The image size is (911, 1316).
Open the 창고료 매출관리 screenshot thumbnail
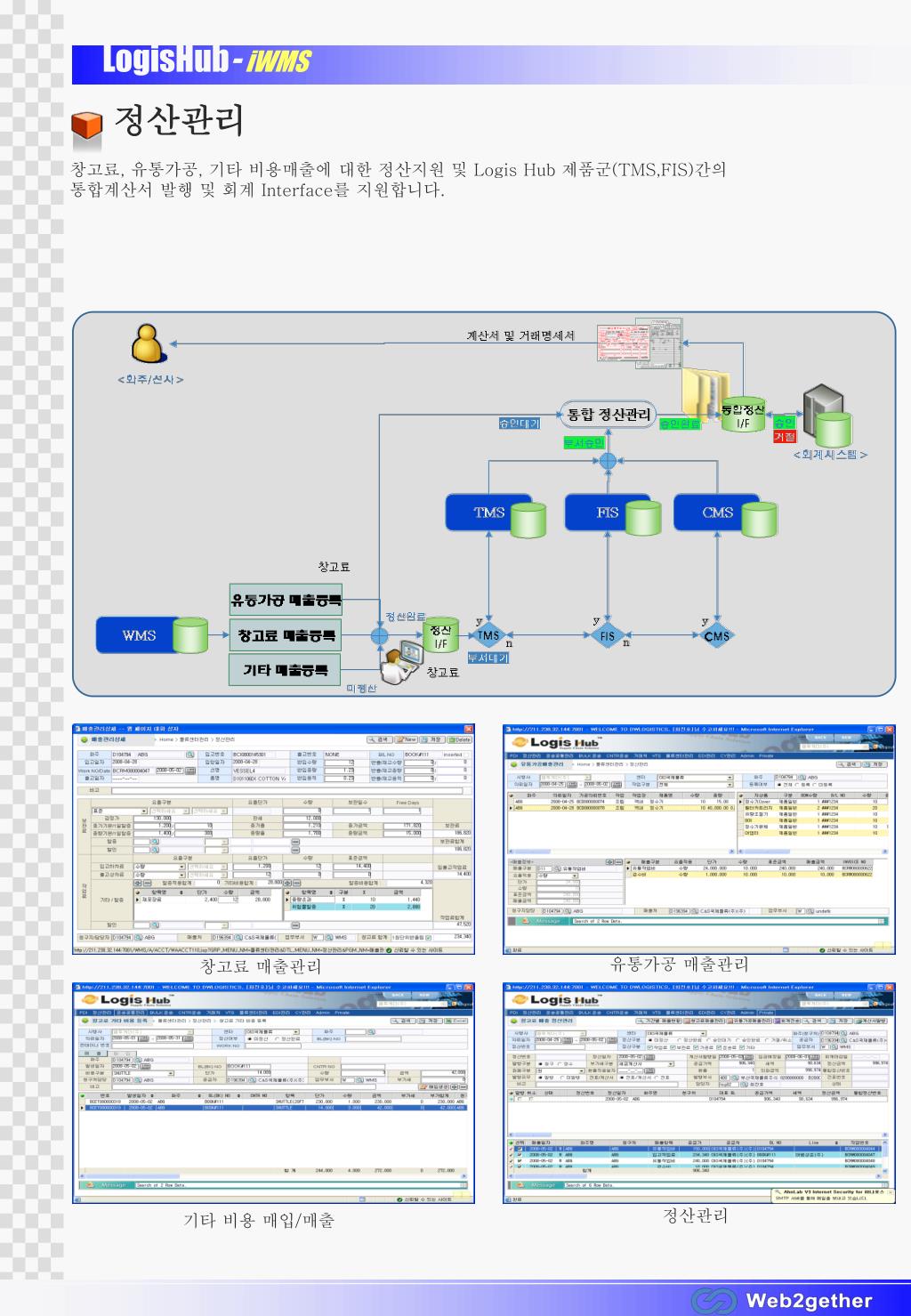click(273, 839)
